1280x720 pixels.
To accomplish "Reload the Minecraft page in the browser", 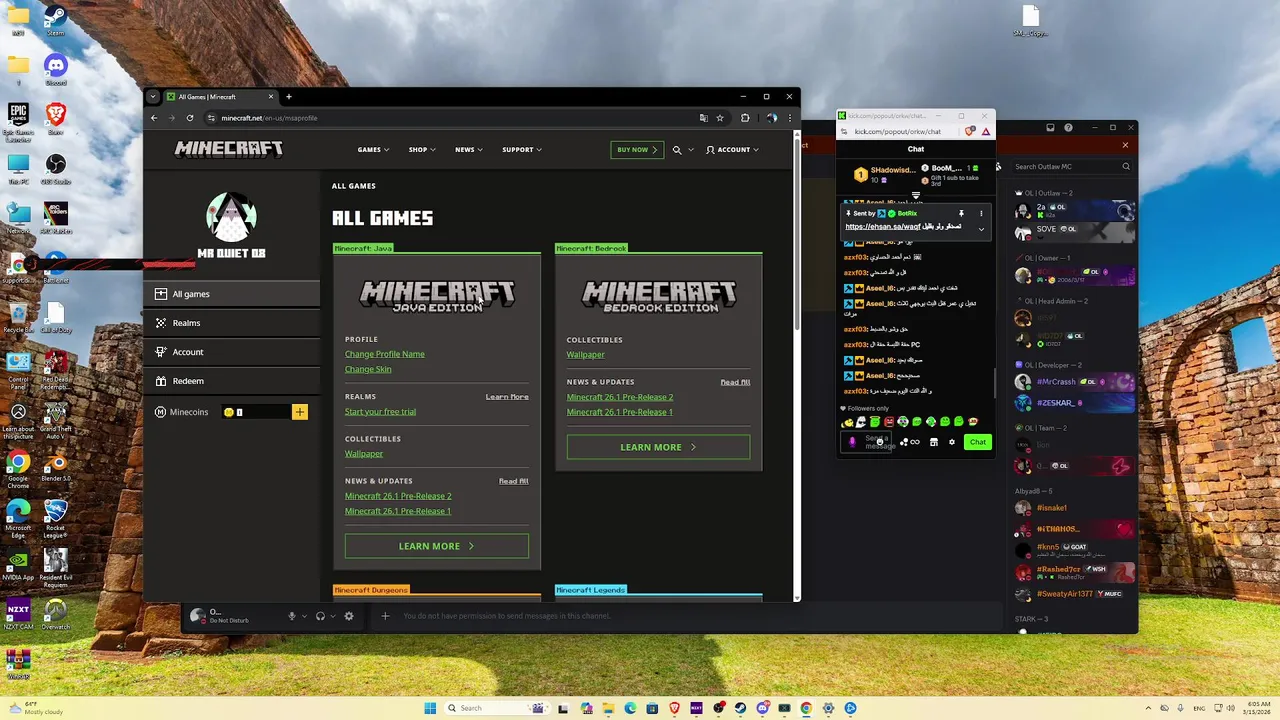I will pos(190,118).
